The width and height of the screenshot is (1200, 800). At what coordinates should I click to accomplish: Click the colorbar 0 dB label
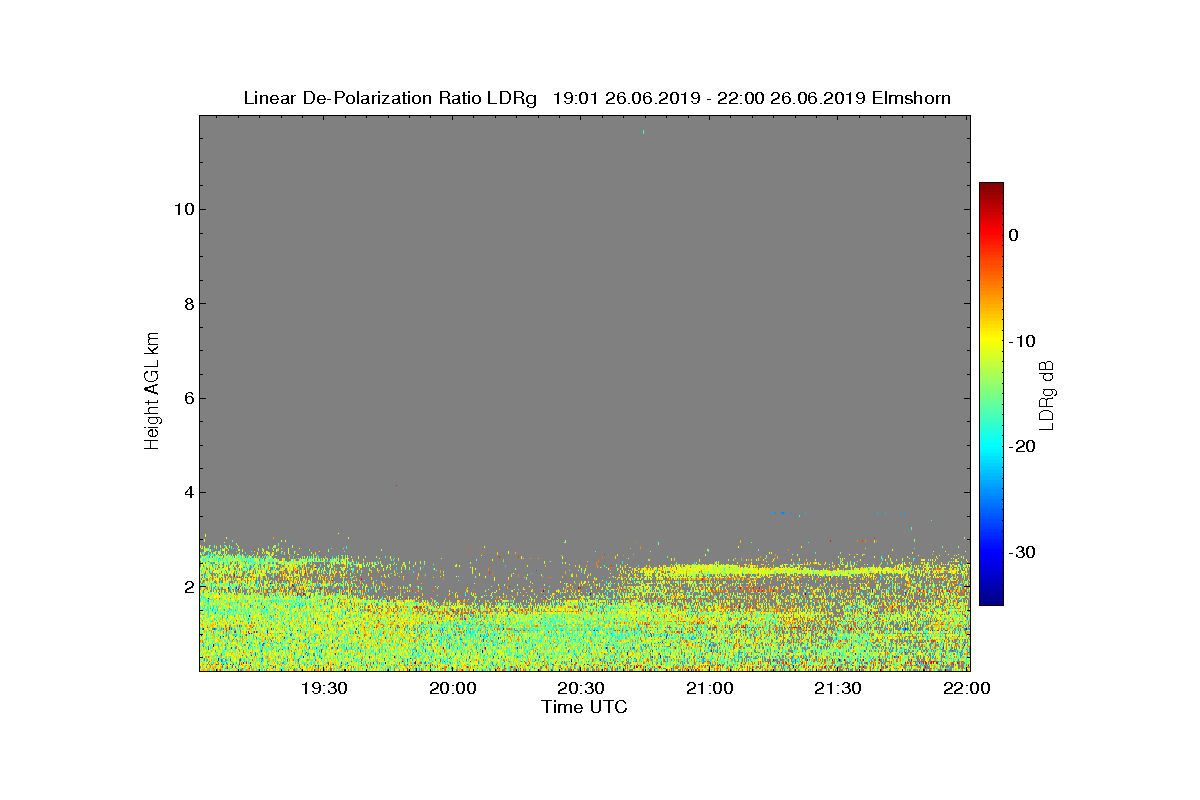[x=1013, y=235]
